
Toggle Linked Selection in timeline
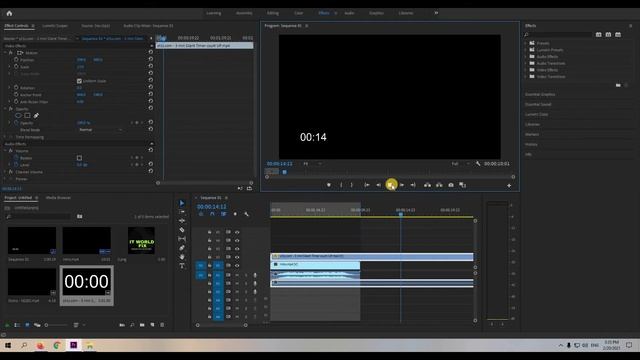coord(224,214)
